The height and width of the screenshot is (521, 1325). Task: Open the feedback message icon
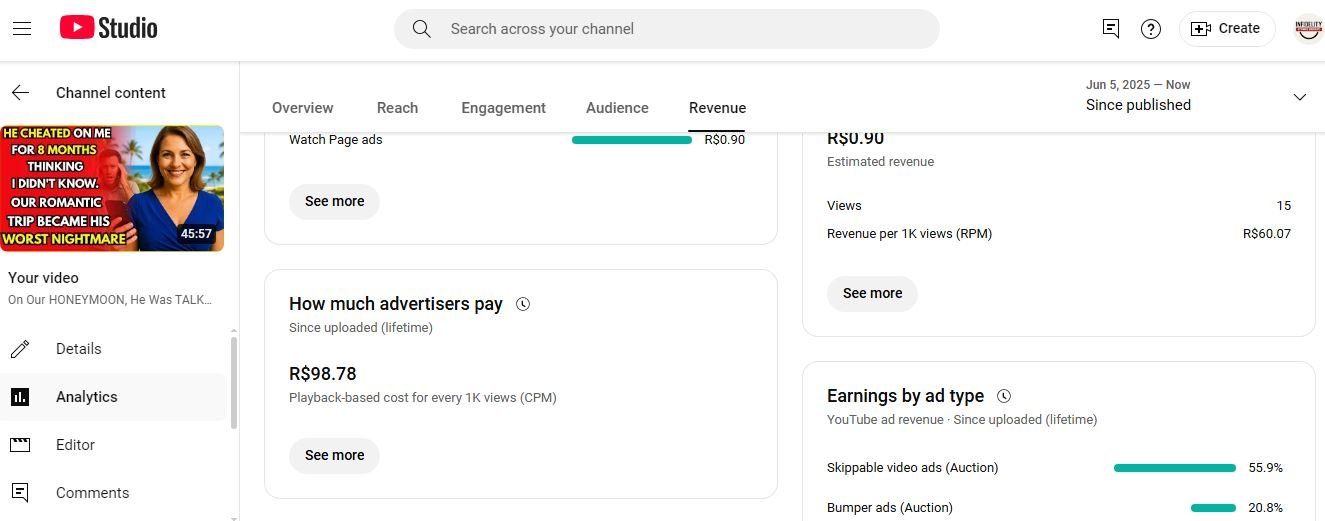coord(1110,29)
